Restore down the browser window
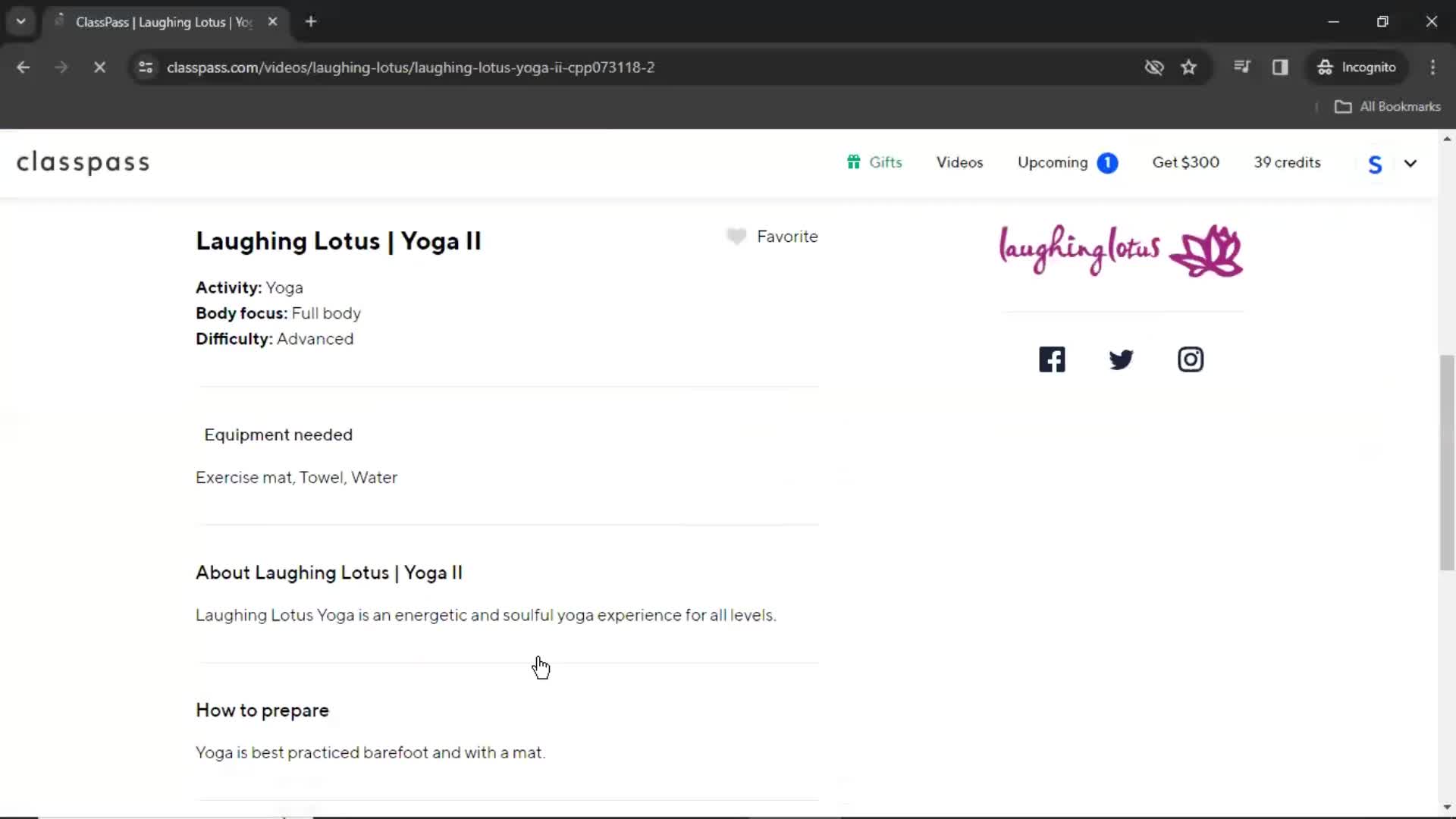Screen dimensions: 1456x819 [x=1382, y=22]
